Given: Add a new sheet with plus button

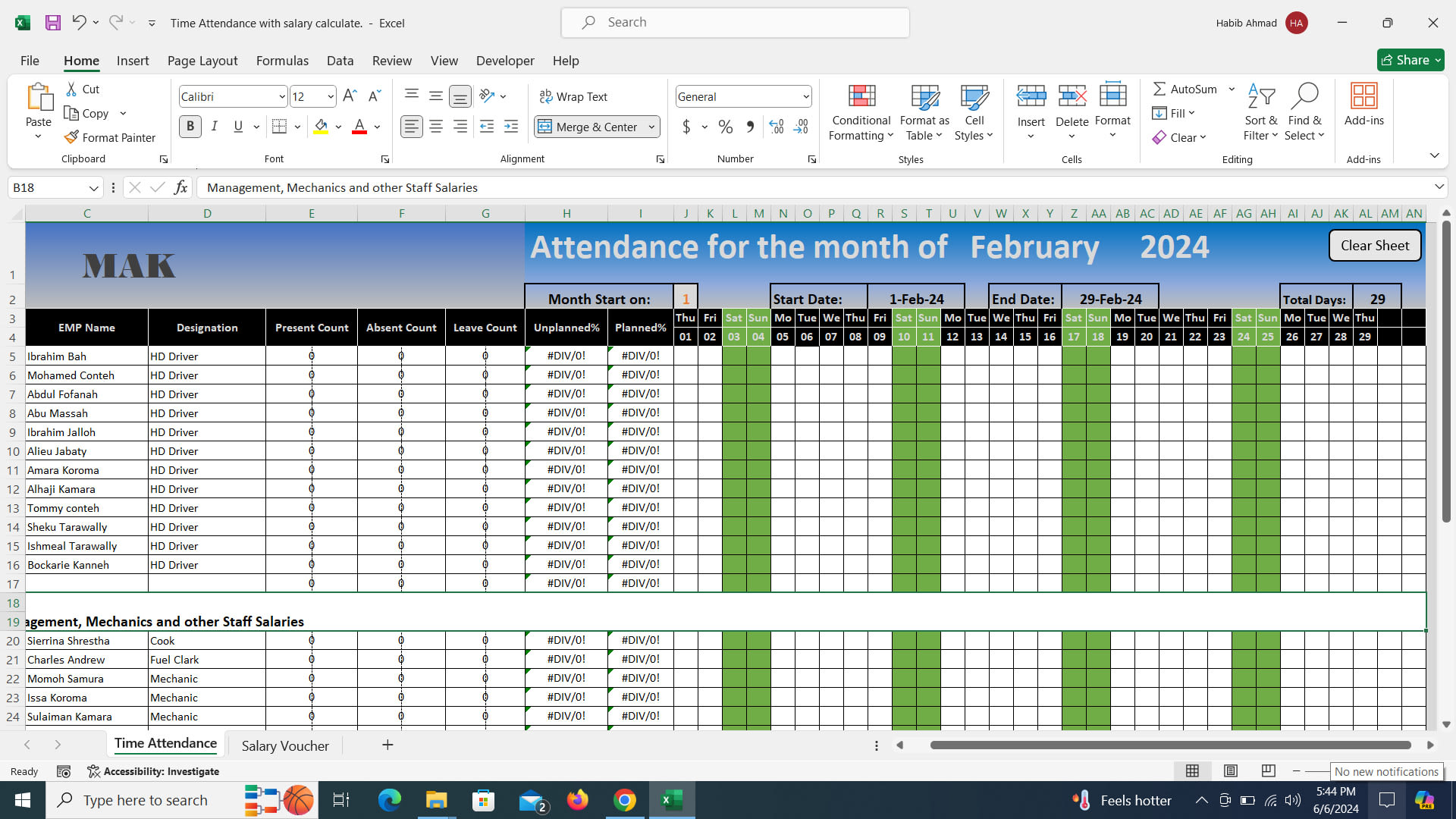Looking at the screenshot, I should pyautogui.click(x=388, y=745).
